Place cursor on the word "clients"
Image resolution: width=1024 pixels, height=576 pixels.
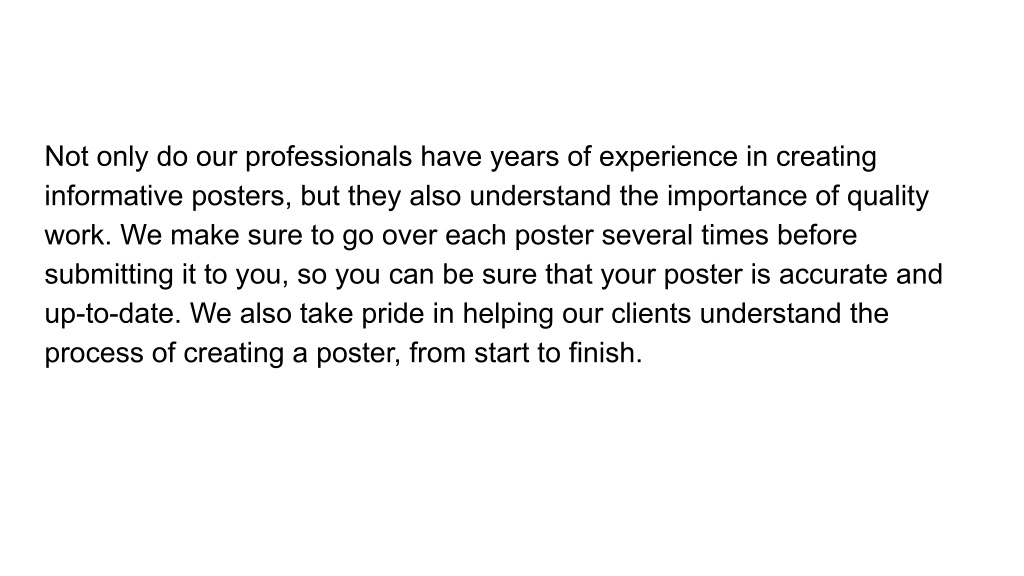pos(651,313)
